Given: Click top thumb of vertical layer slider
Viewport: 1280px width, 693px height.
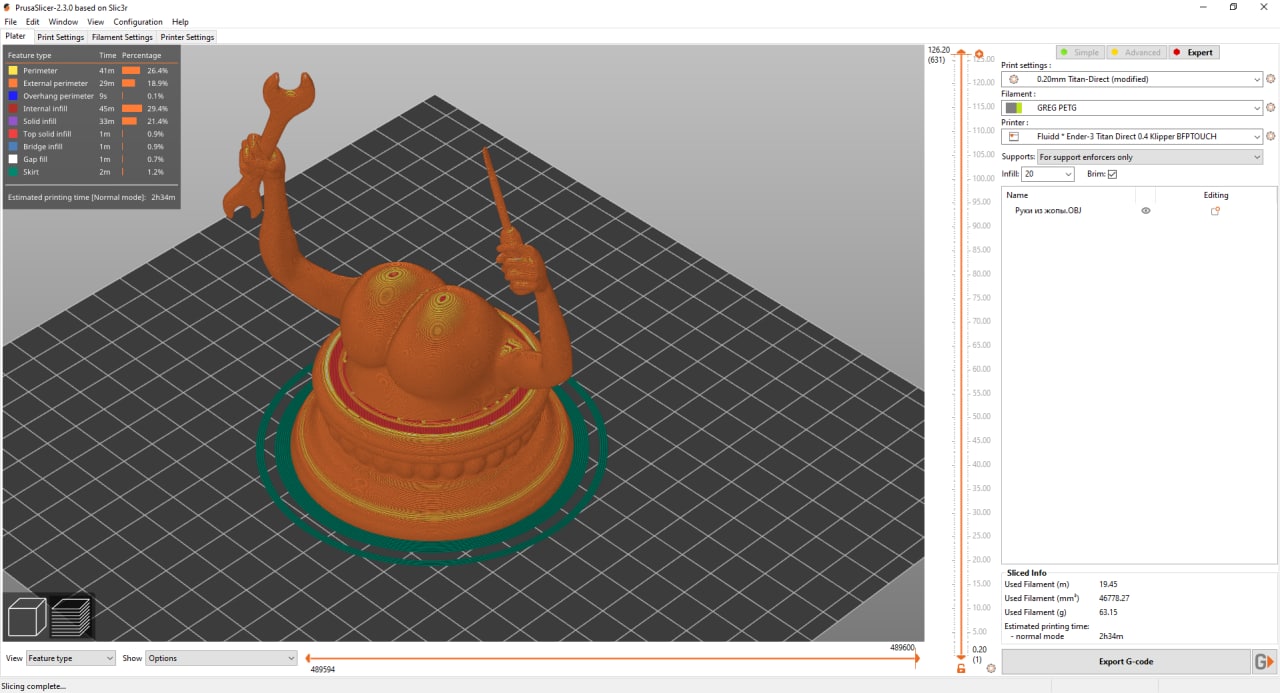Looking at the screenshot, I should point(961,52).
